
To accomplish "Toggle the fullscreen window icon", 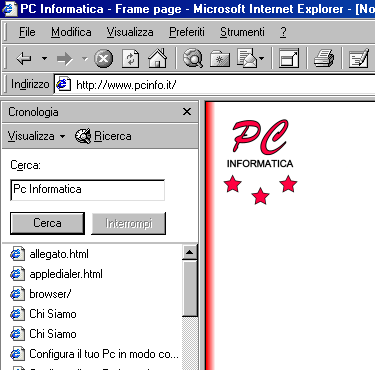I will pos(289,59).
